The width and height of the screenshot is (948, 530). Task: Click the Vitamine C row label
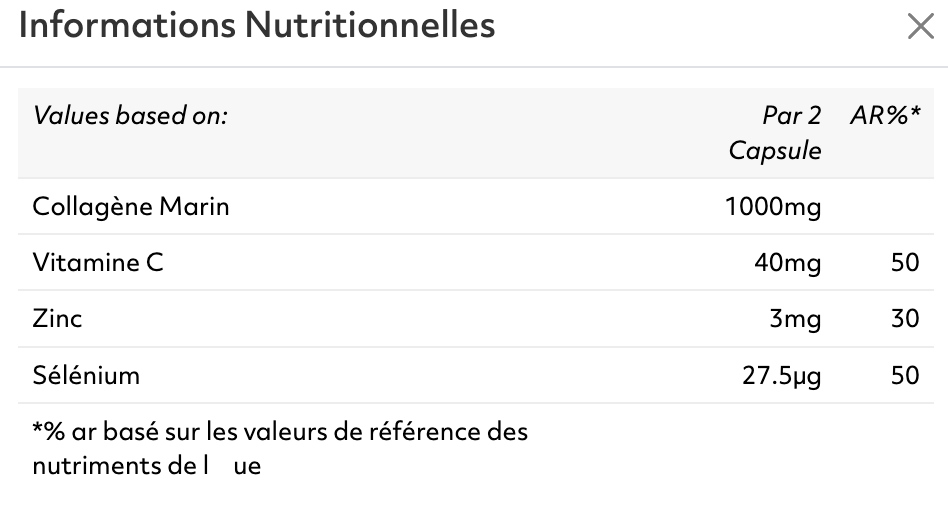pos(98,263)
